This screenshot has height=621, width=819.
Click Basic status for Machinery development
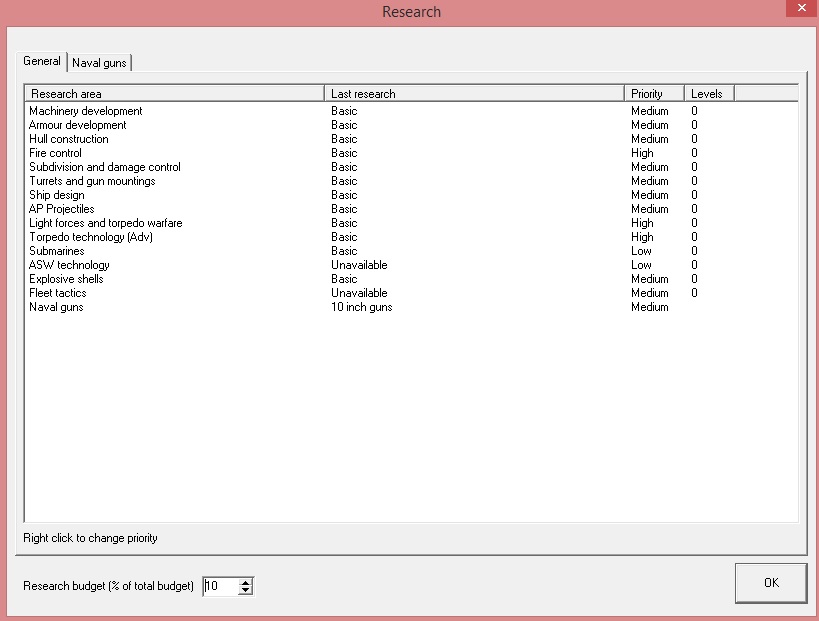pos(344,111)
